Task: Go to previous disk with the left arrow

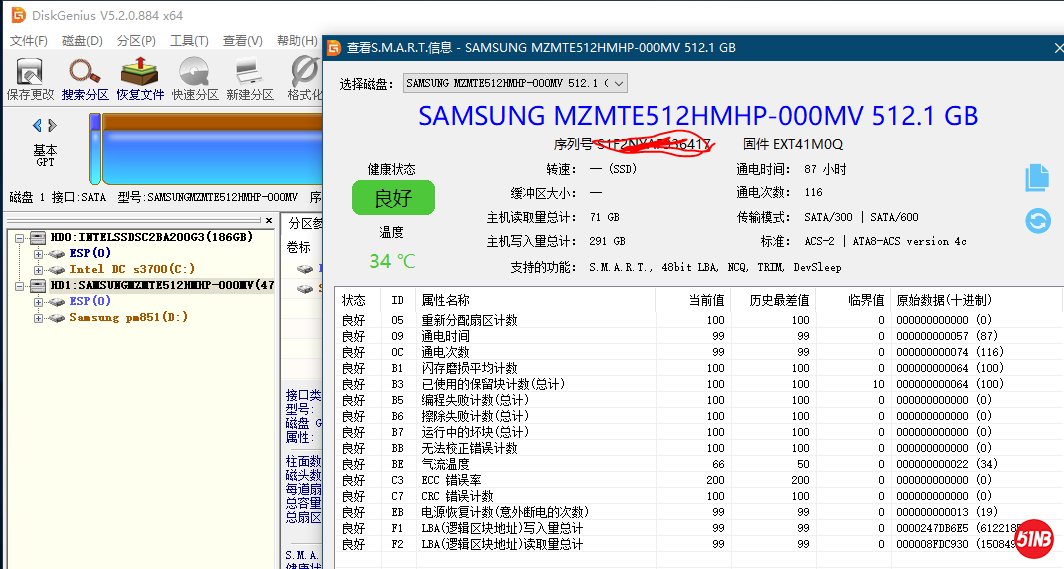Action: coord(37,126)
